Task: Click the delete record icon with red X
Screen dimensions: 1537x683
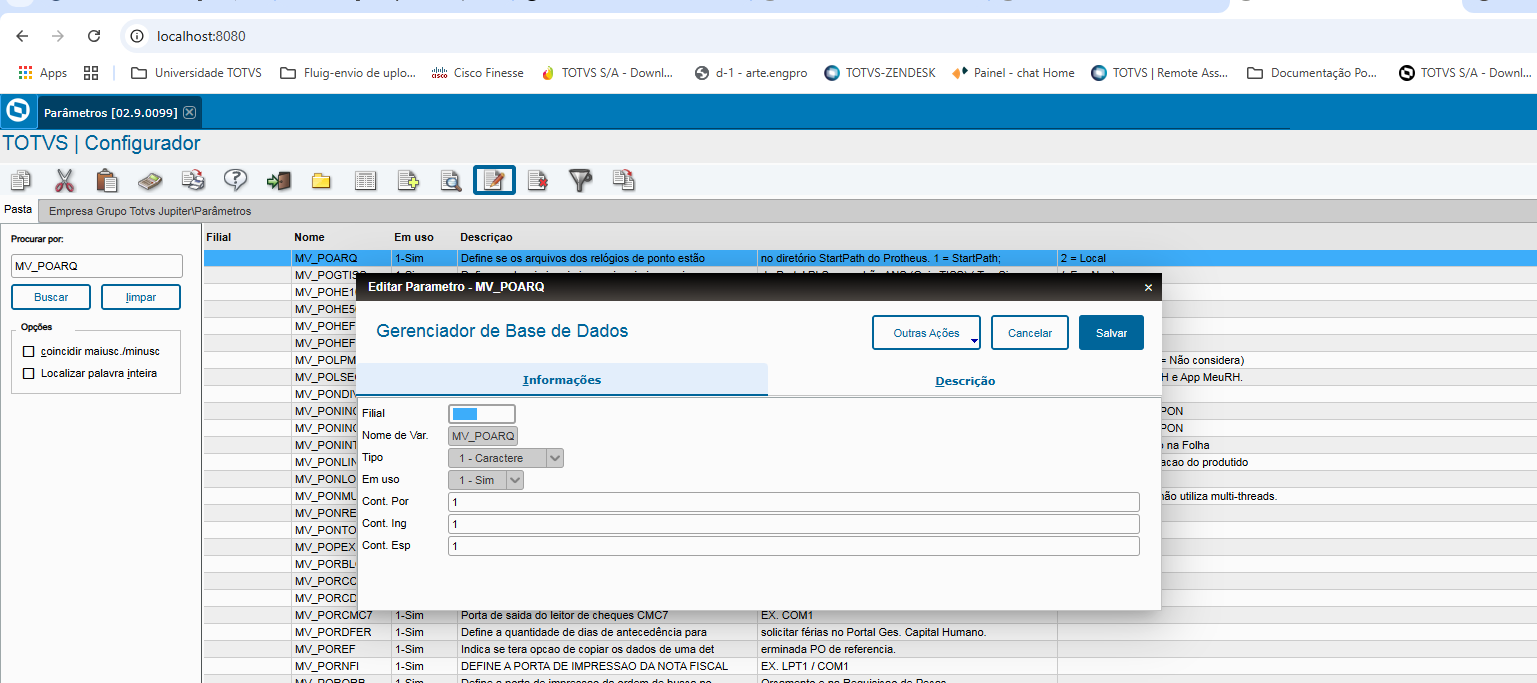Action: tap(538, 181)
